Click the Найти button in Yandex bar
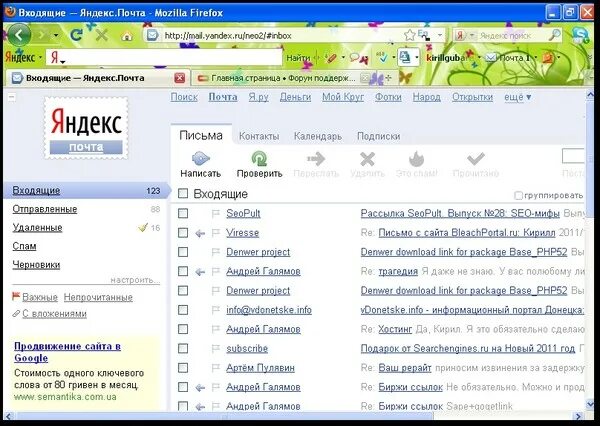Image resolution: width=600 pixels, height=426 pixels. click(x=298, y=58)
